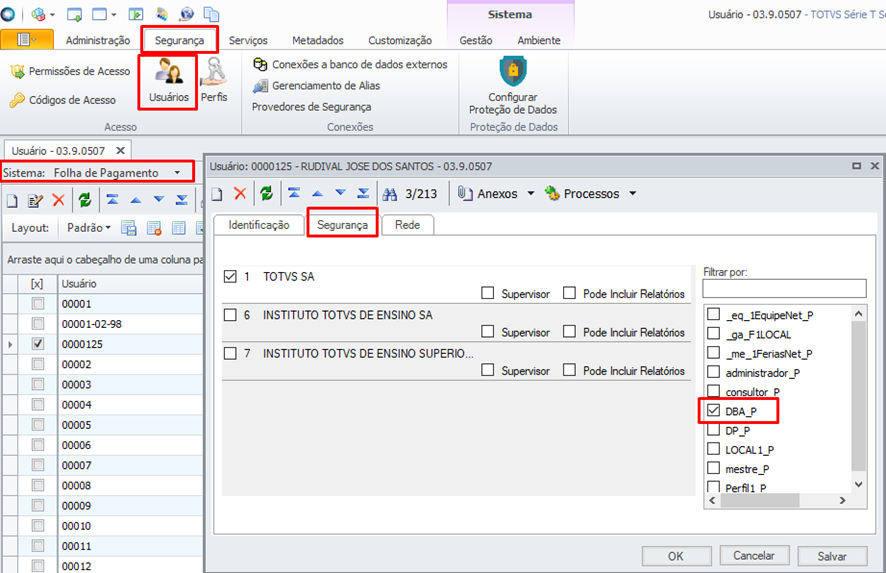
Task: Check the DP_P profile
Action: (714, 430)
